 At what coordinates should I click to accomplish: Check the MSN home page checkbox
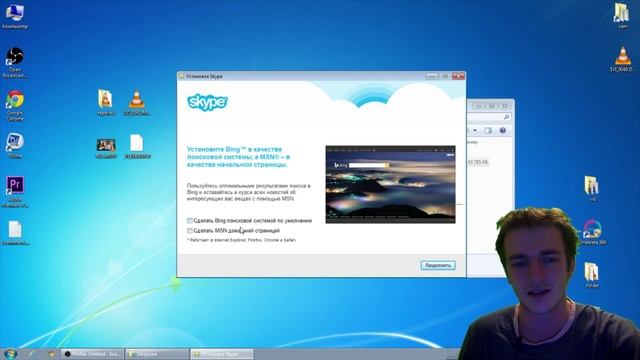click(x=190, y=231)
